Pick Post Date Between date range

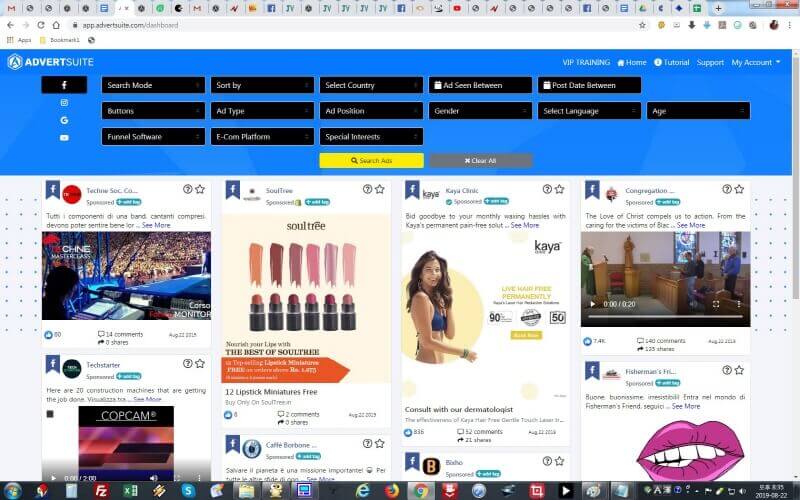coord(589,85)
